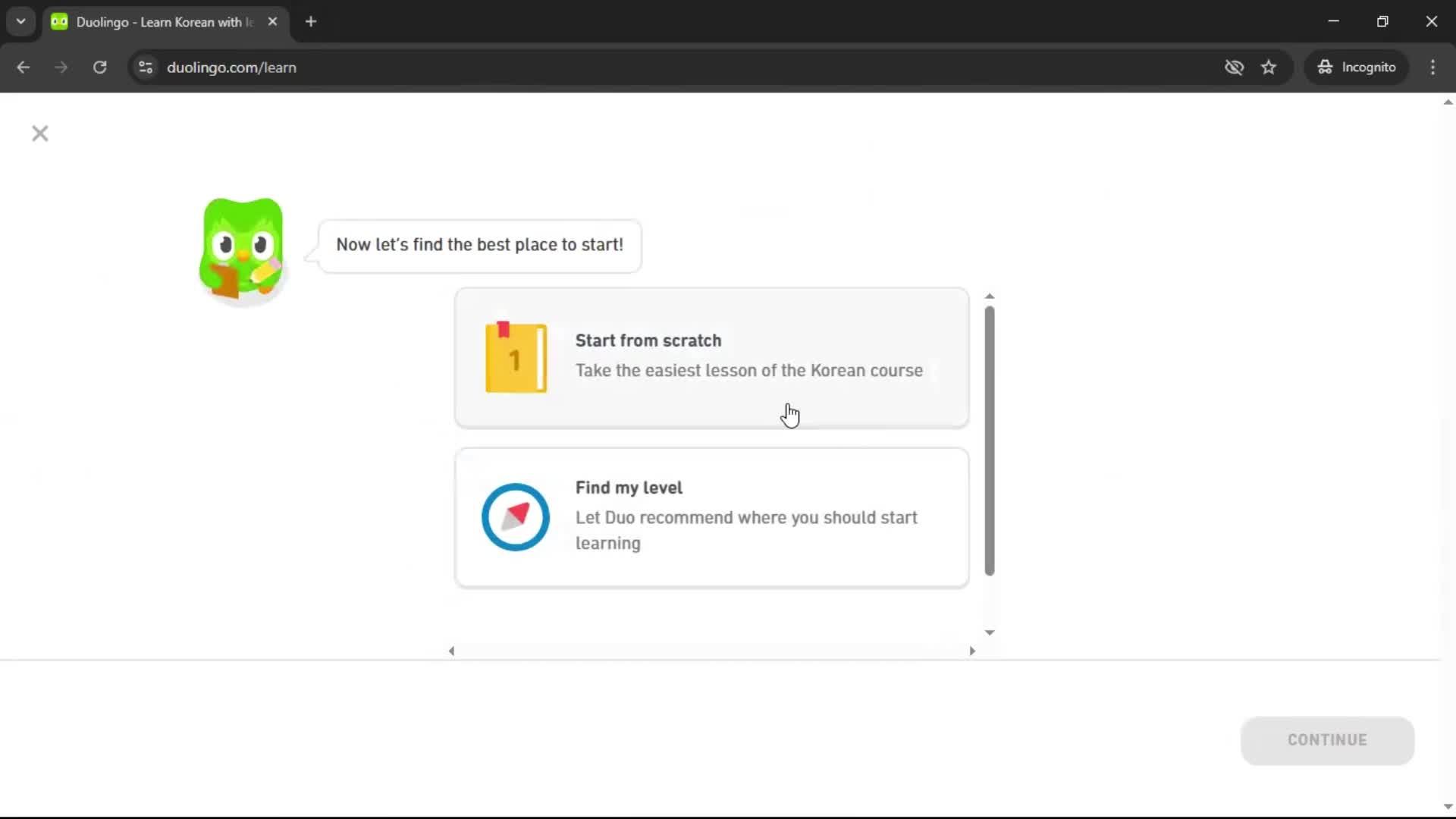Open a new browser tab
Viewport: 1456px width, 819px height.
coord(311,22)
